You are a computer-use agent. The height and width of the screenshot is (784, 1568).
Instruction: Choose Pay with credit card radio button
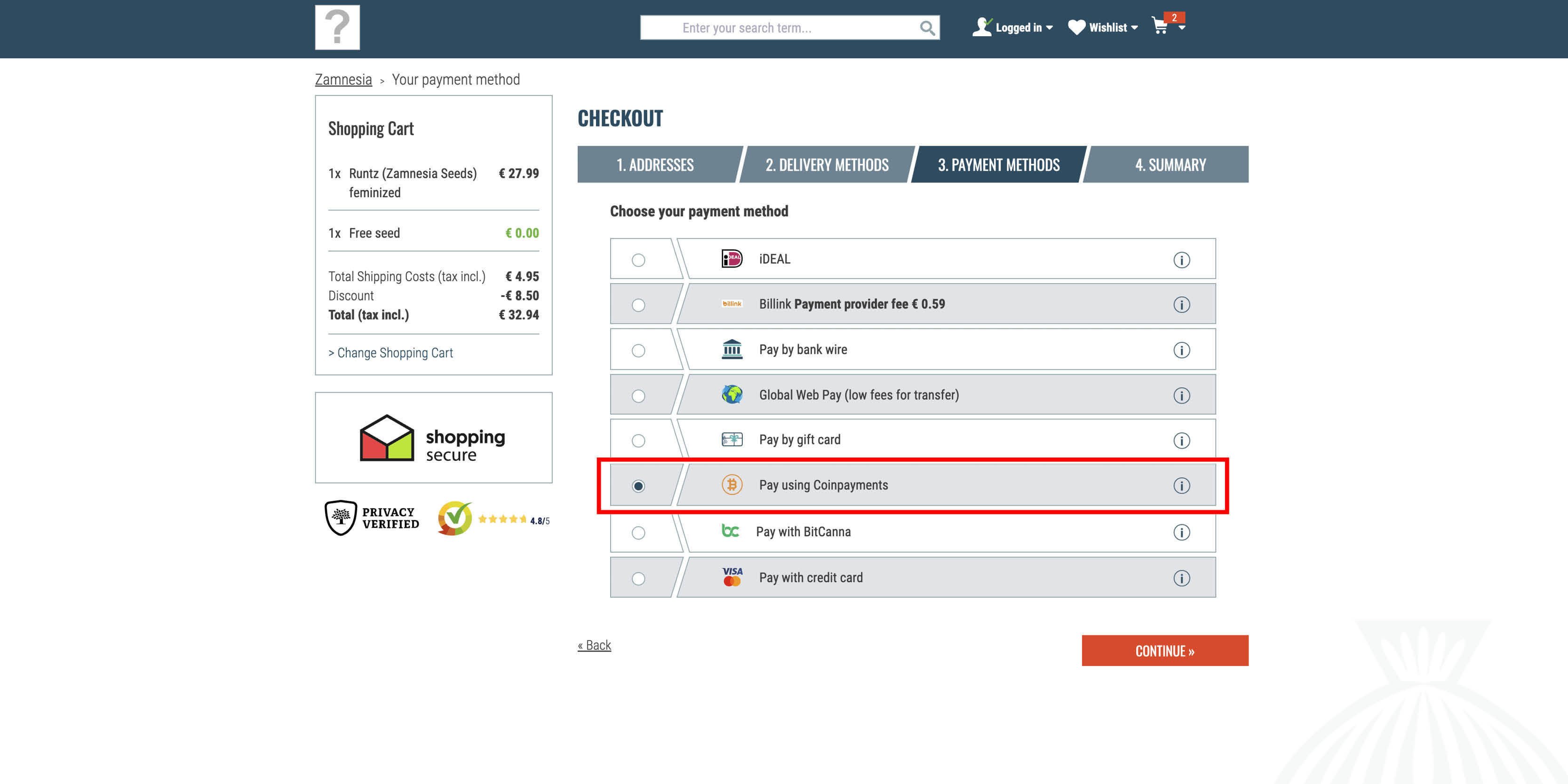[x=638, y=578]
